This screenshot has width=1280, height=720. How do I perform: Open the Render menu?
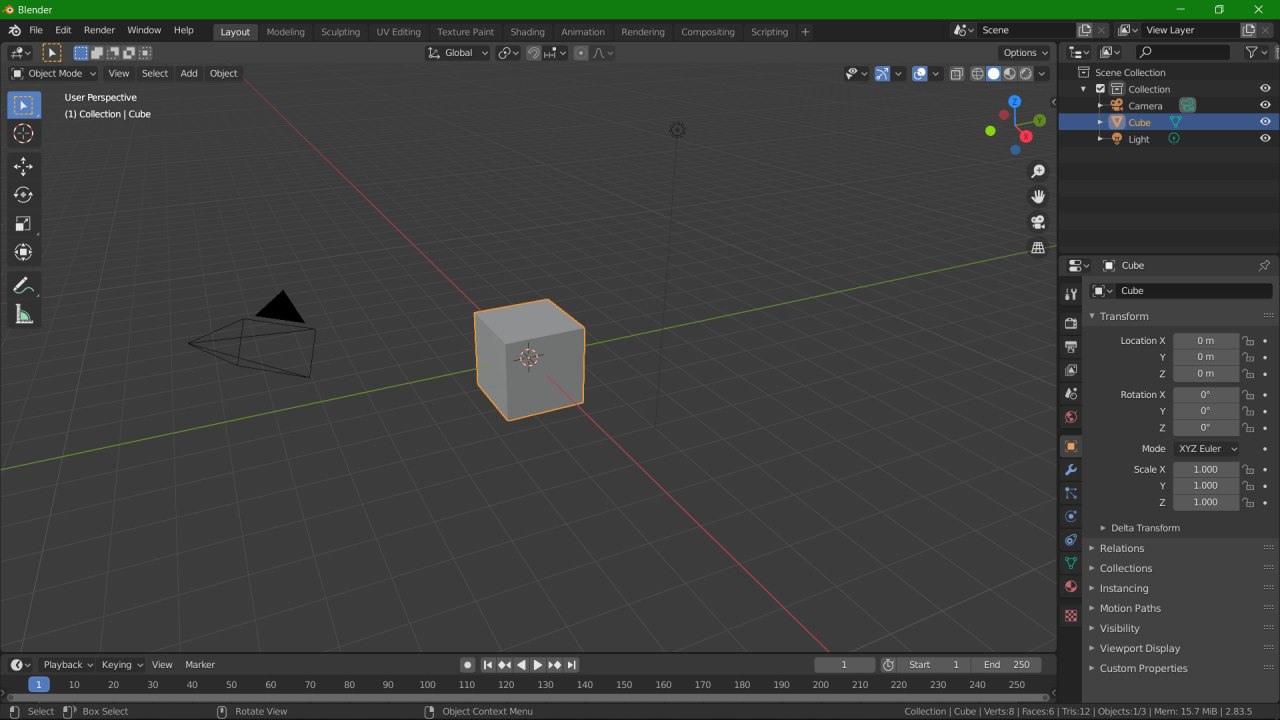click(99, 30)
